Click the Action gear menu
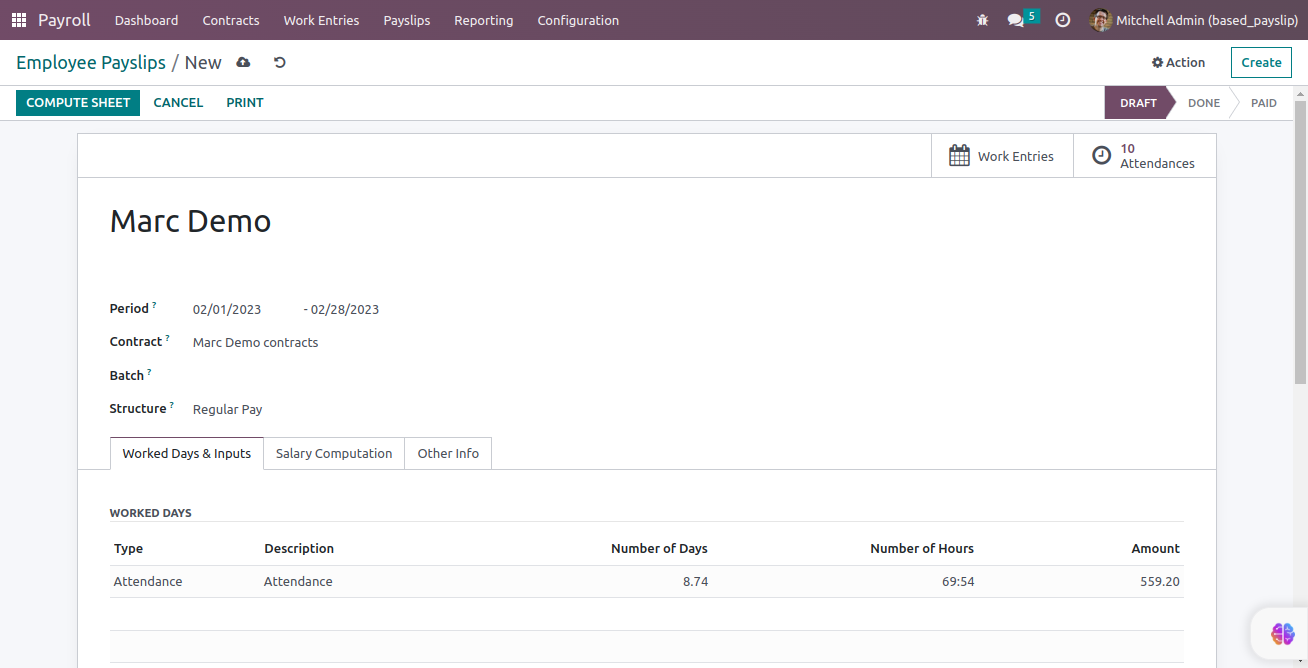Viewport: 1308px width, 668px height. point(1178,62)
